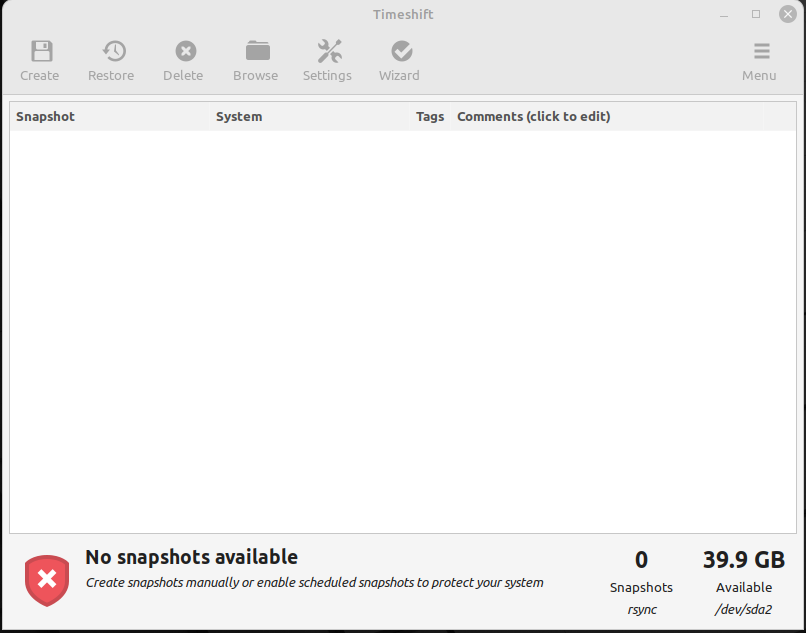Click the rsync mode label
The height and width of the screenshot is (633, 806).
tap(641, 609)
